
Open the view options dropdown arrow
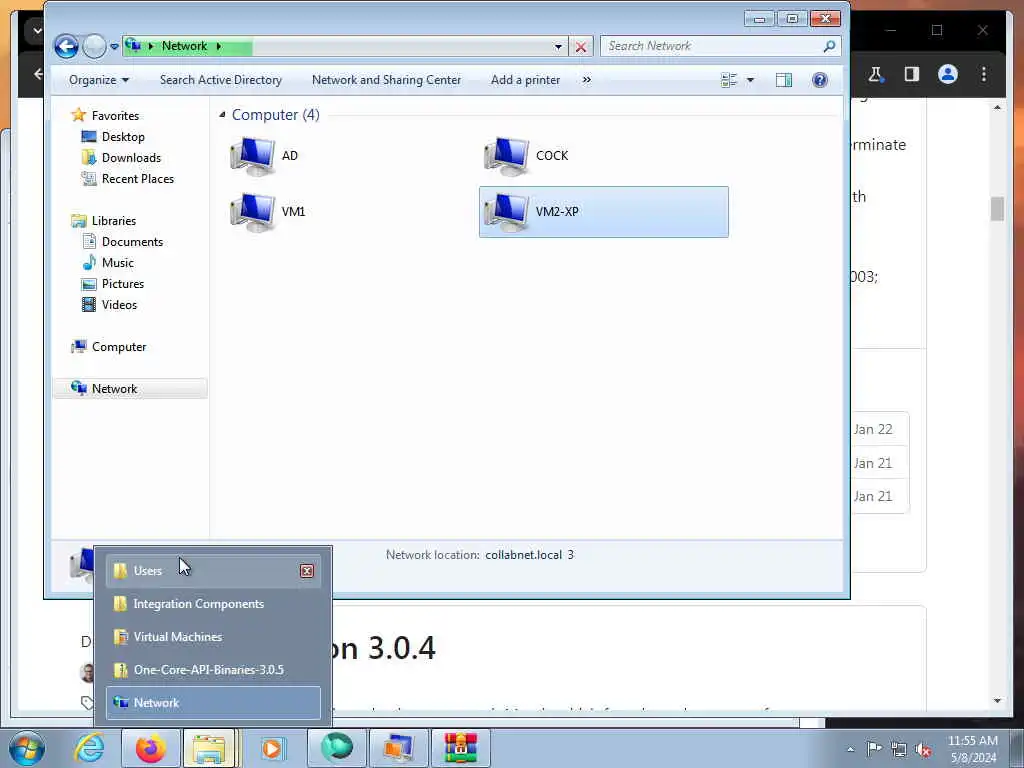pos(750,80)
